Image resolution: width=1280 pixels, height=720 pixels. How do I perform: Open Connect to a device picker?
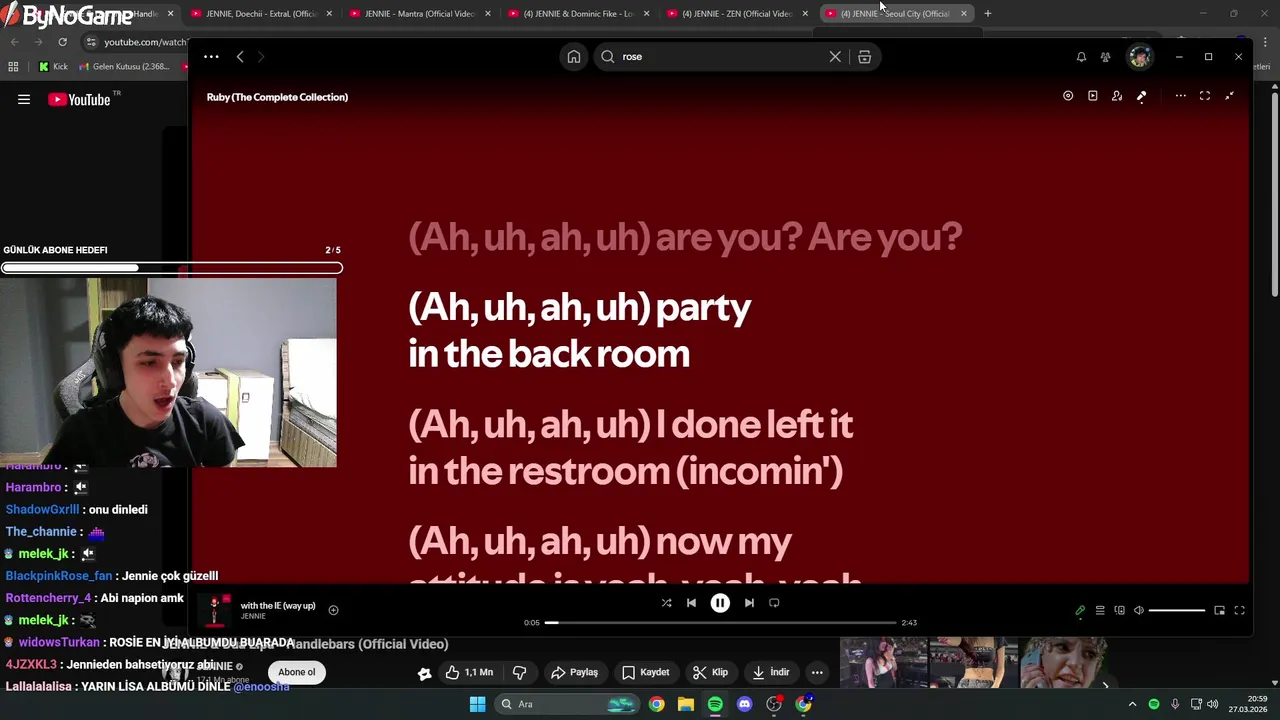tap(1119, 610)
